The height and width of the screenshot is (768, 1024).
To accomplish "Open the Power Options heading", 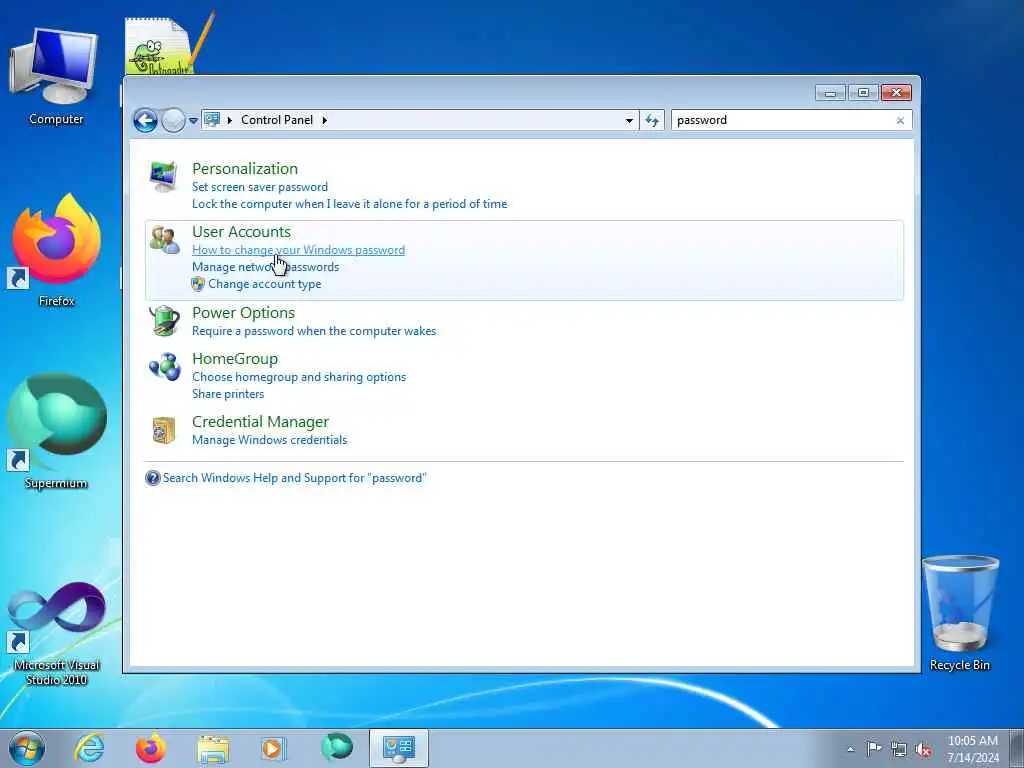I will point(244,313).
